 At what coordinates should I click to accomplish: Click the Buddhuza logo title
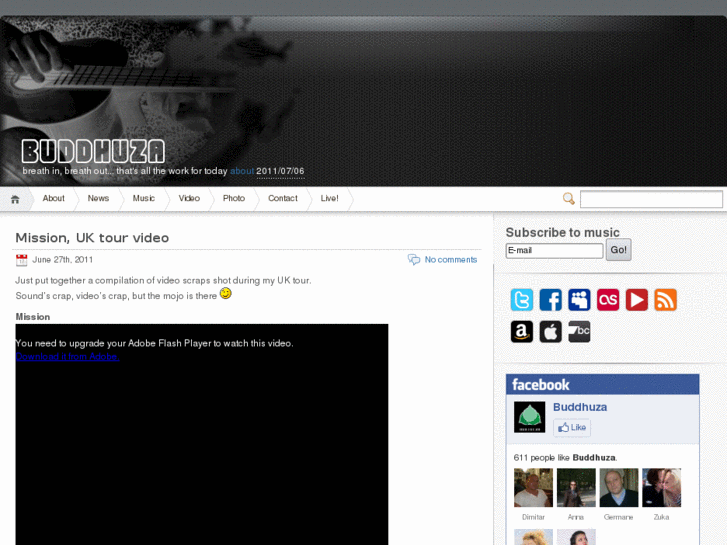pos(93,151)
